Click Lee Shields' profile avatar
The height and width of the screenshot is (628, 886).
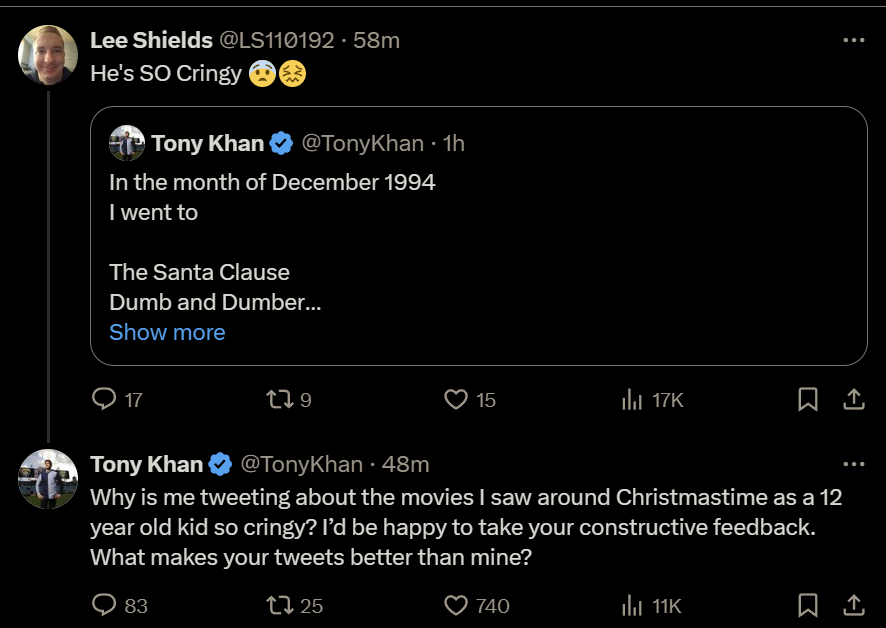[x=48, y=55]
